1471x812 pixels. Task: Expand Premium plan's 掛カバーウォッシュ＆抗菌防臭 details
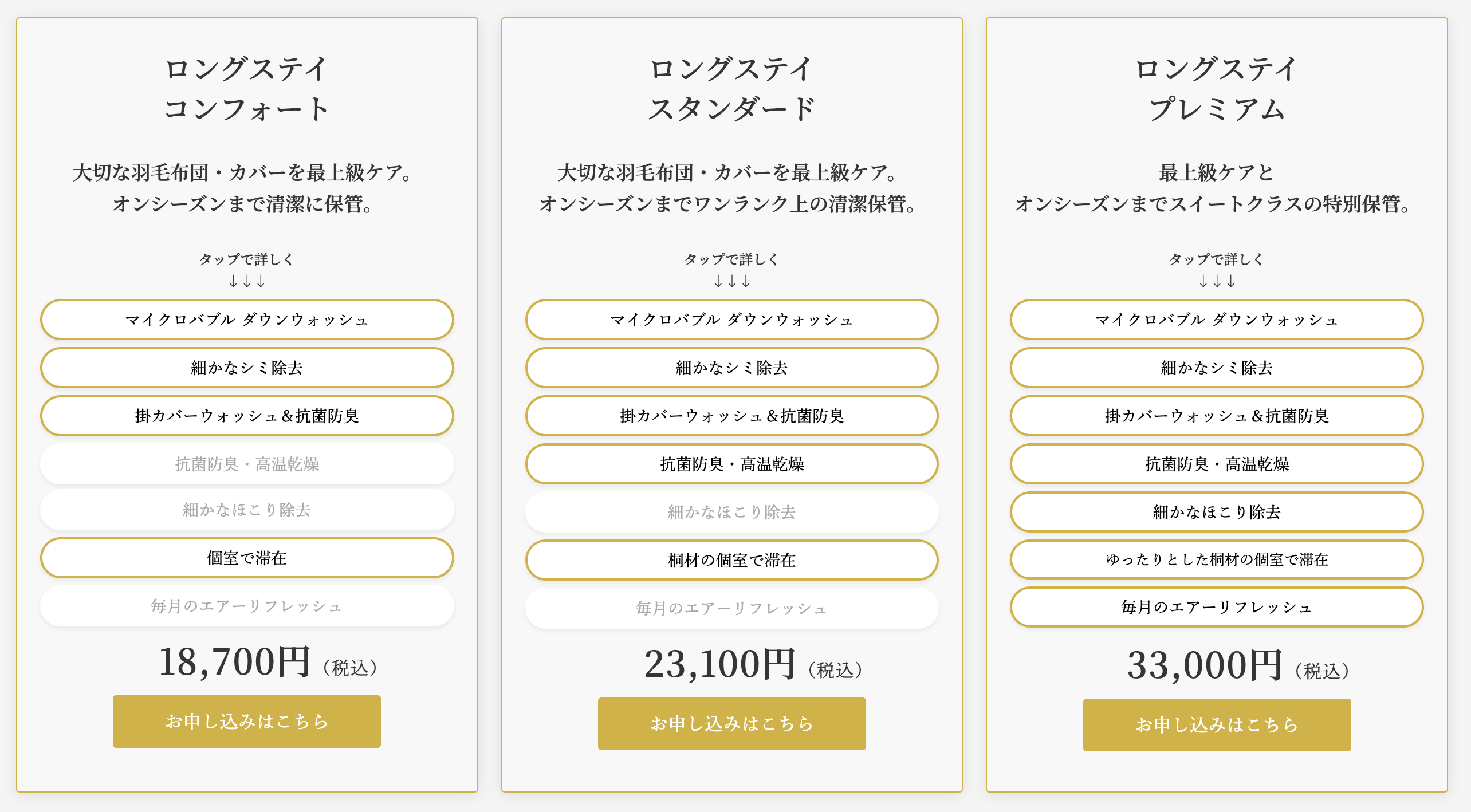(1217, 416)
